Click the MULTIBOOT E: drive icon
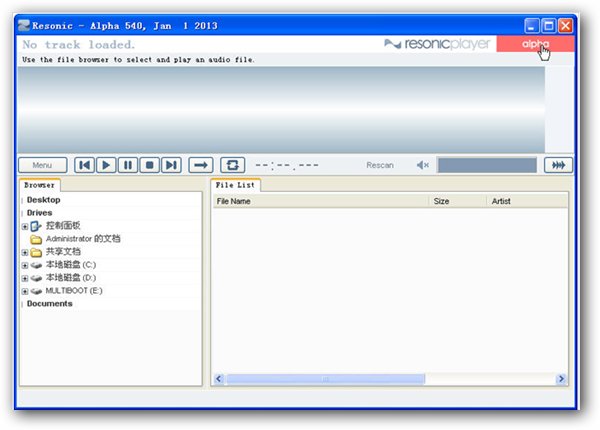The image size is (600, 430). (36, 292)
